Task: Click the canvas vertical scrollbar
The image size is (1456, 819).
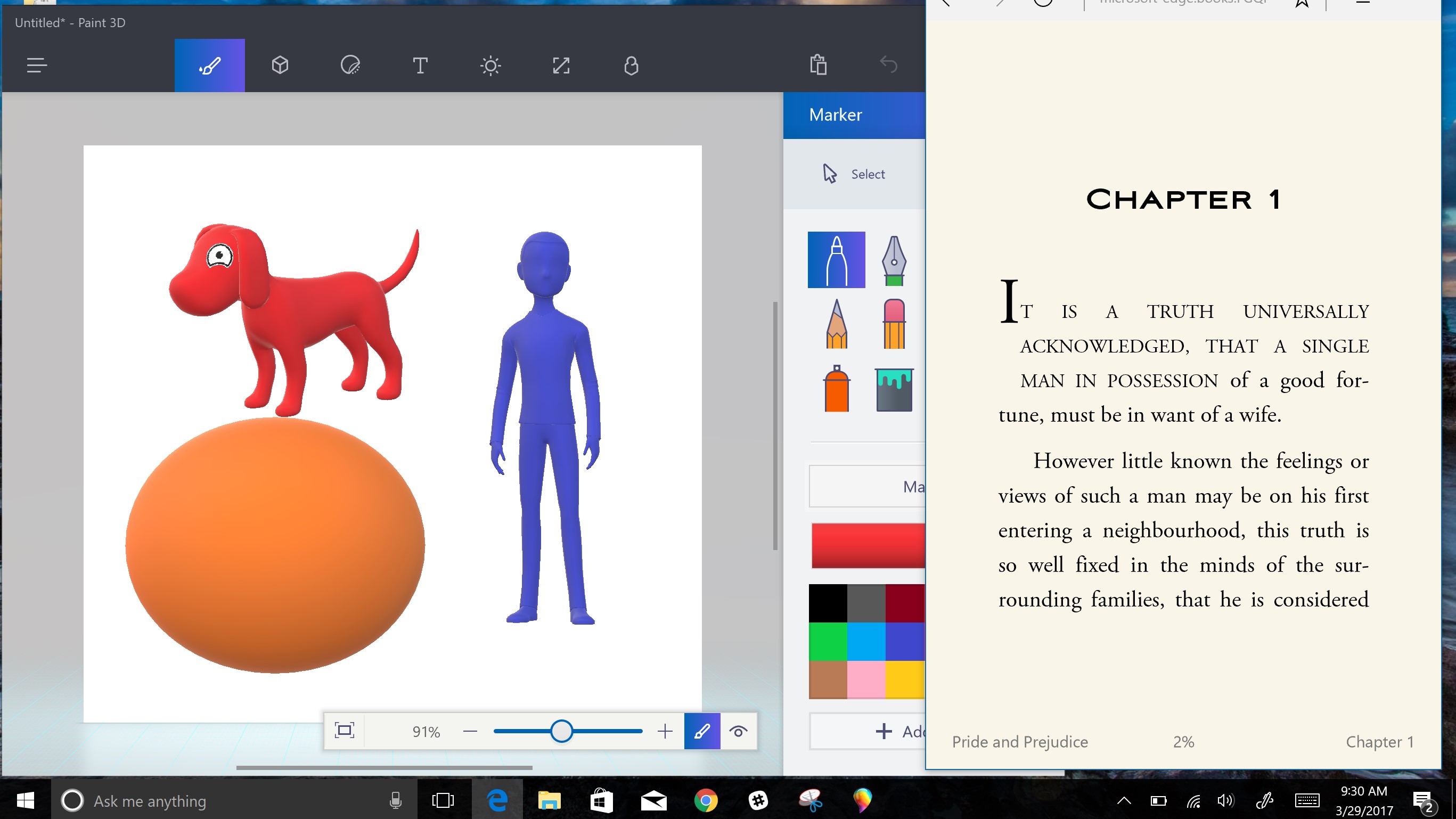Action: (775, 425)
